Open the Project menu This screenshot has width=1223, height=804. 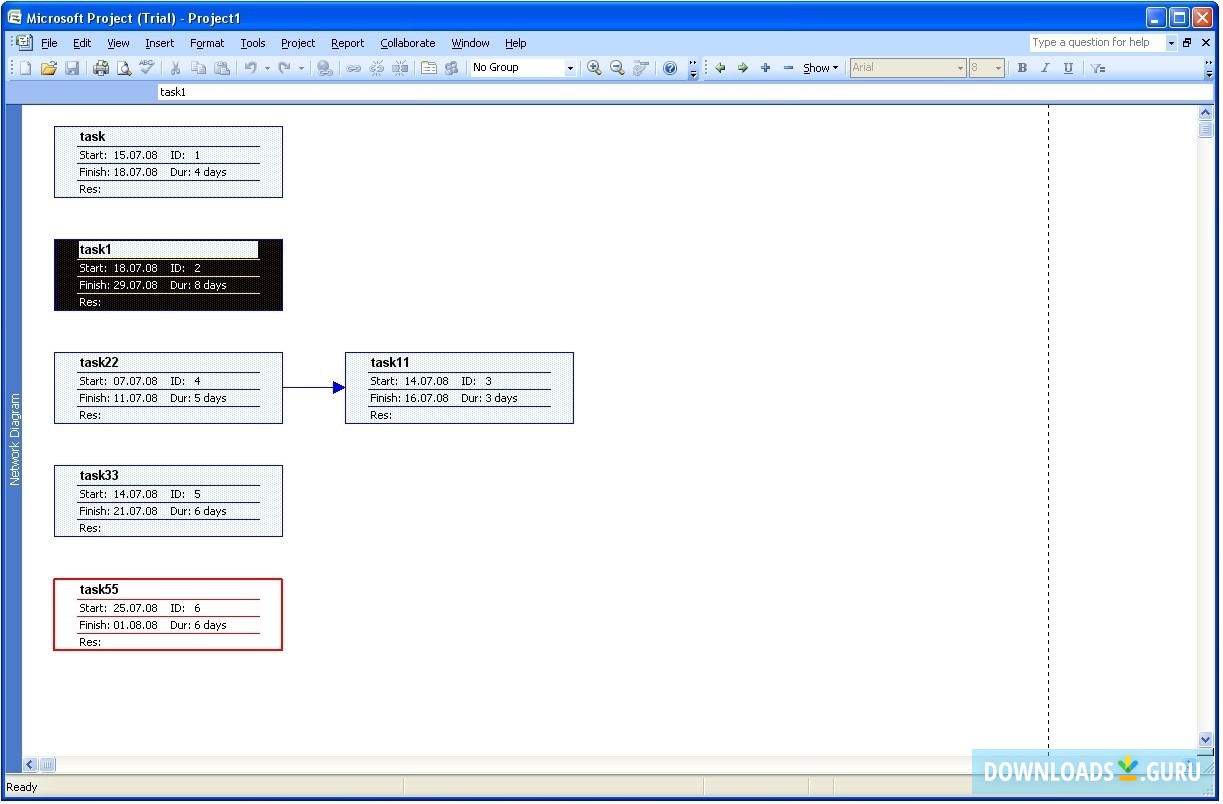(297, 43)
